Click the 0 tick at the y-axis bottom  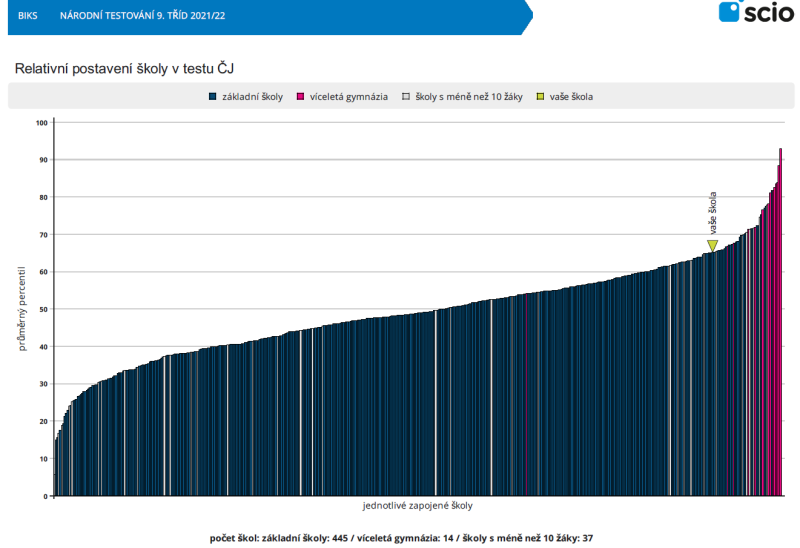(x=45, y=496)
